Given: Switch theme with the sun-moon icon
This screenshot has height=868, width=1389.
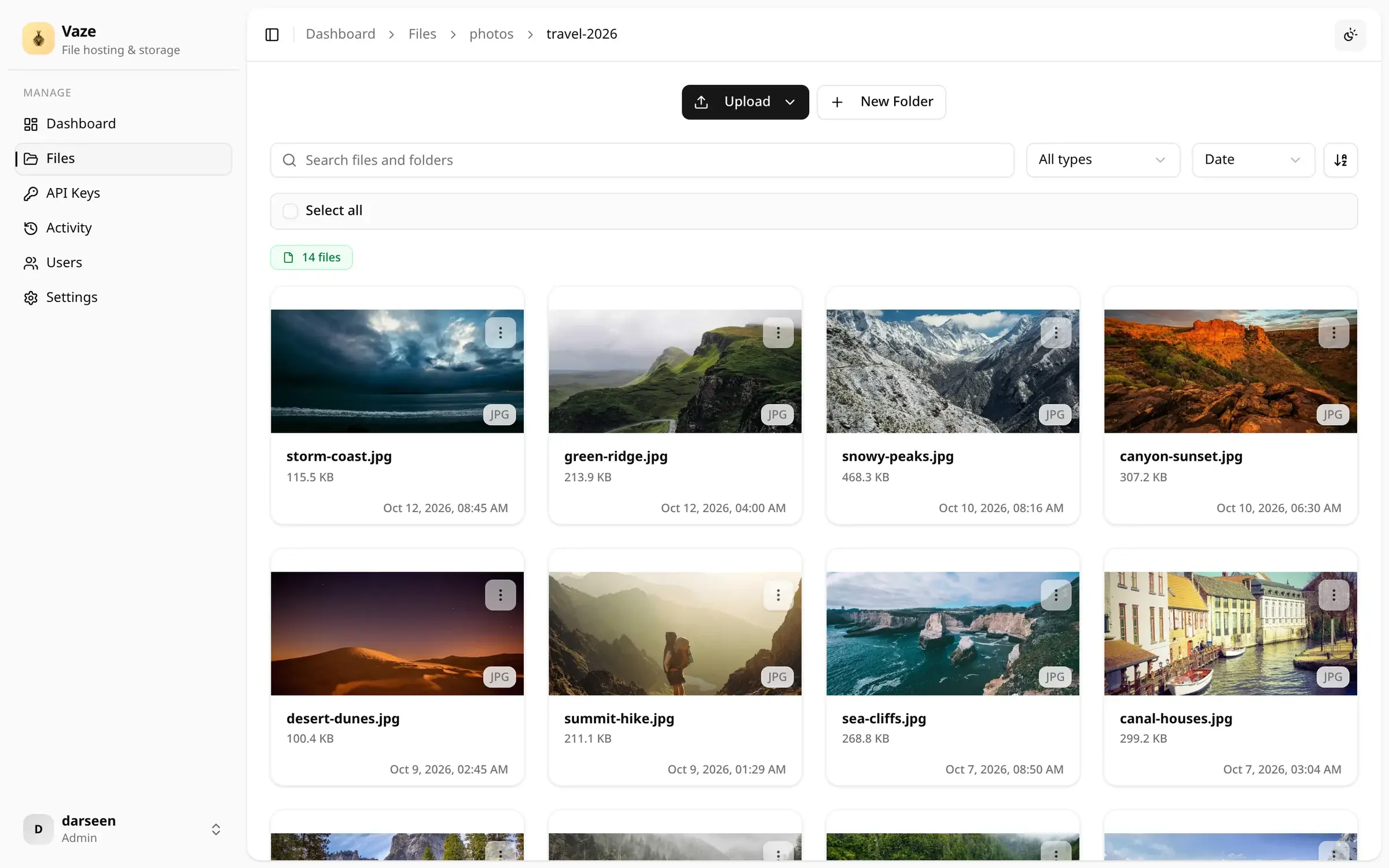Looking at the screenshot, I should pyautogui.click(x=1350, y=35).
